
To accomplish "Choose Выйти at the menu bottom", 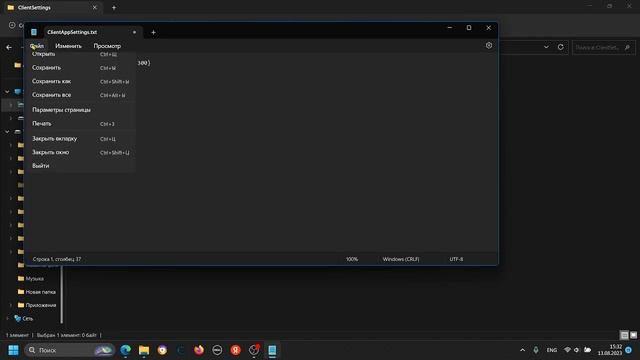I will [x=81, y=166].
